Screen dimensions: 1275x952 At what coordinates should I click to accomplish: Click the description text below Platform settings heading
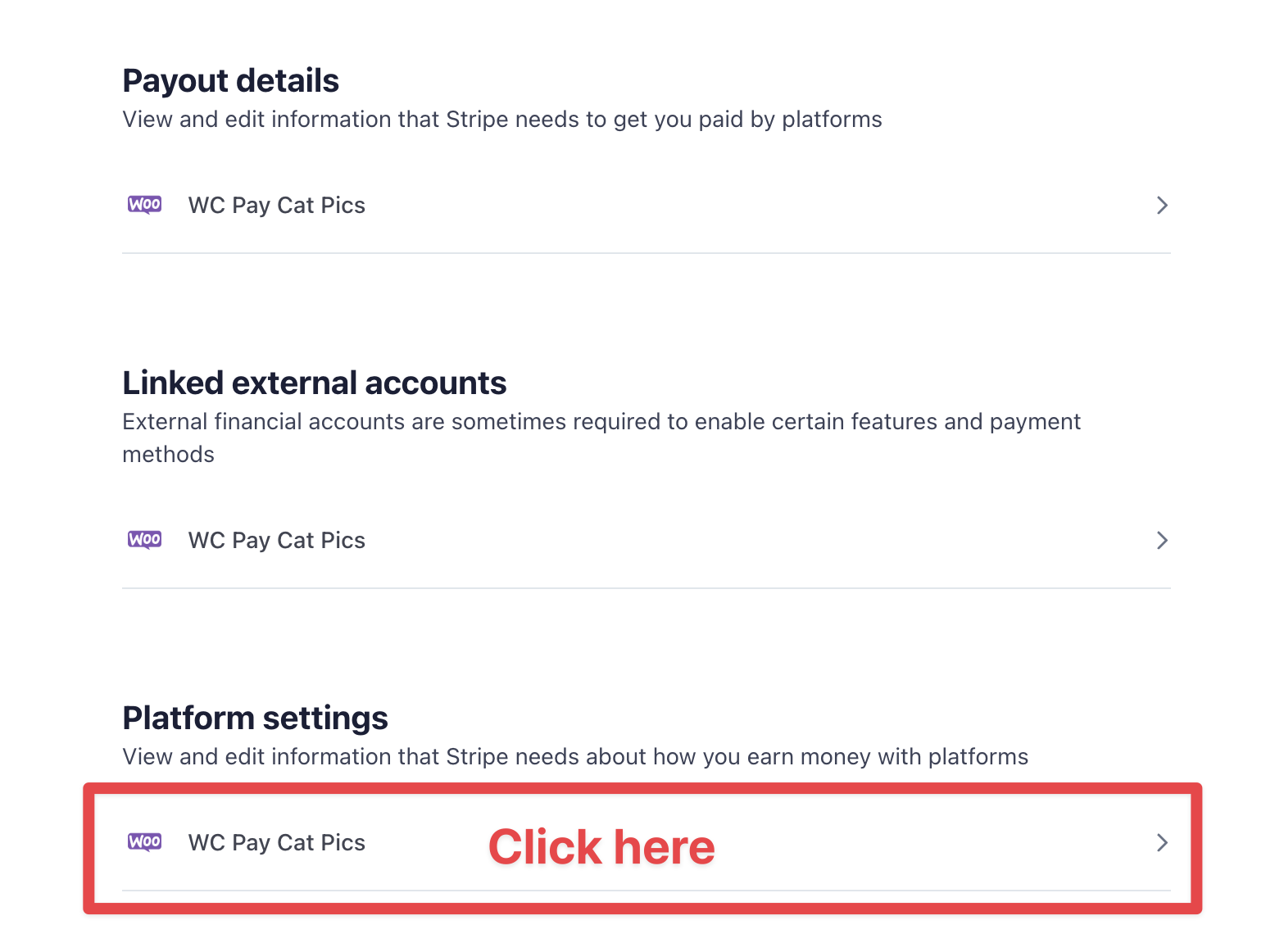(575, 757)
